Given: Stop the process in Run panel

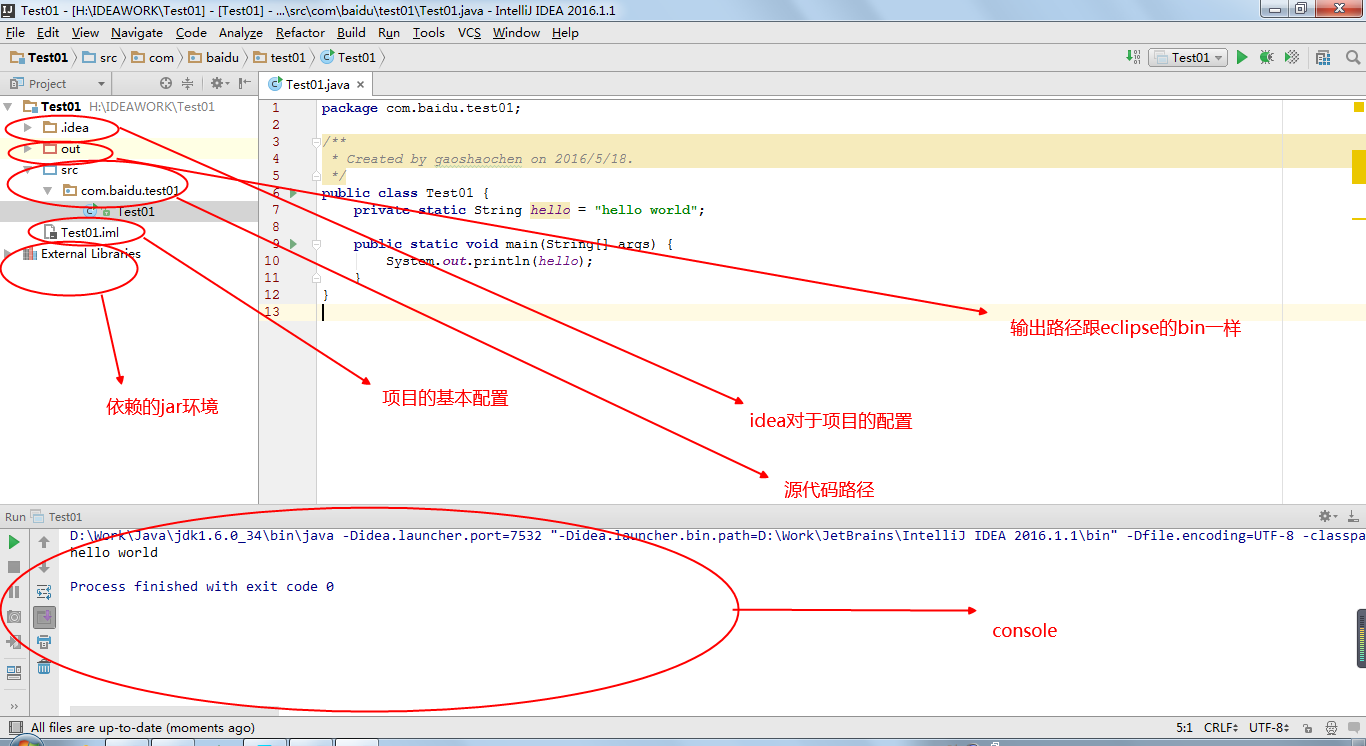Looking at the screenshot, I should click(14, 567).
